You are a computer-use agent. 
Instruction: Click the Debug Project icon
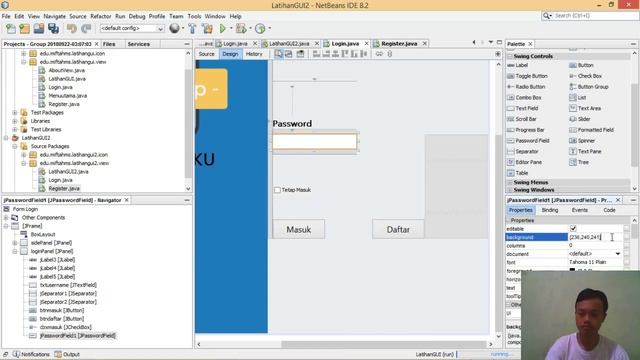pyautogui.click(x=241, y=28)
